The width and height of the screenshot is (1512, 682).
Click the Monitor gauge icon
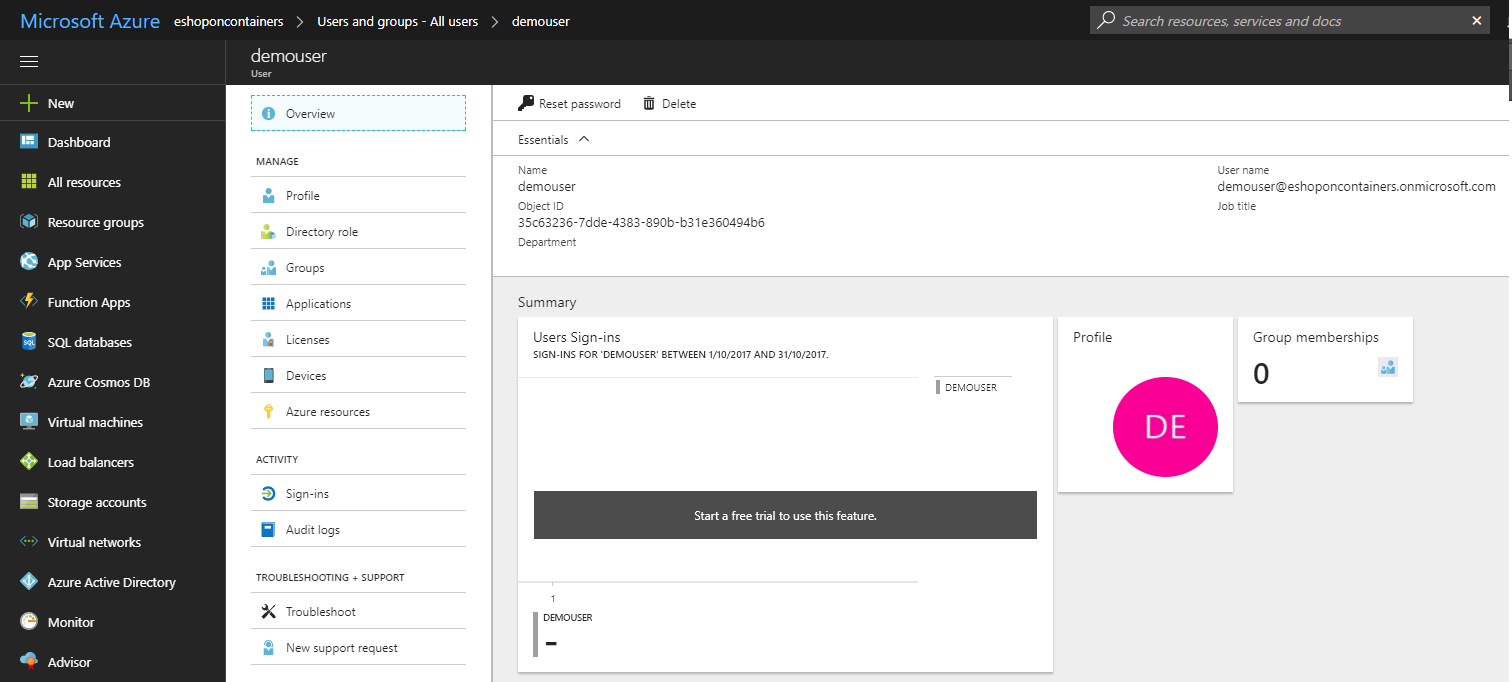pos(29,622)
